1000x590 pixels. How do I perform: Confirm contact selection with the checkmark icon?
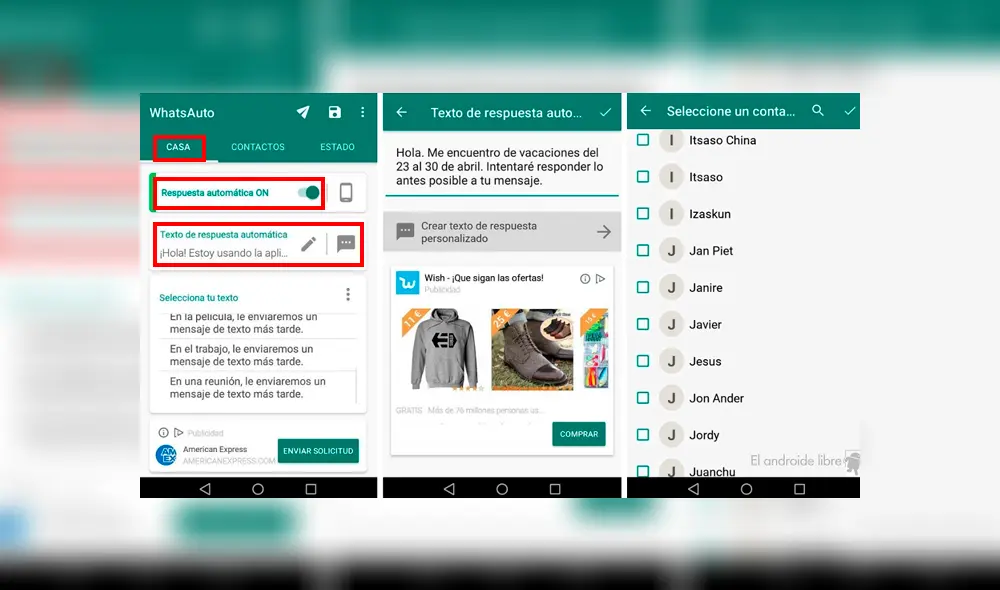click(x=851, y=111)
